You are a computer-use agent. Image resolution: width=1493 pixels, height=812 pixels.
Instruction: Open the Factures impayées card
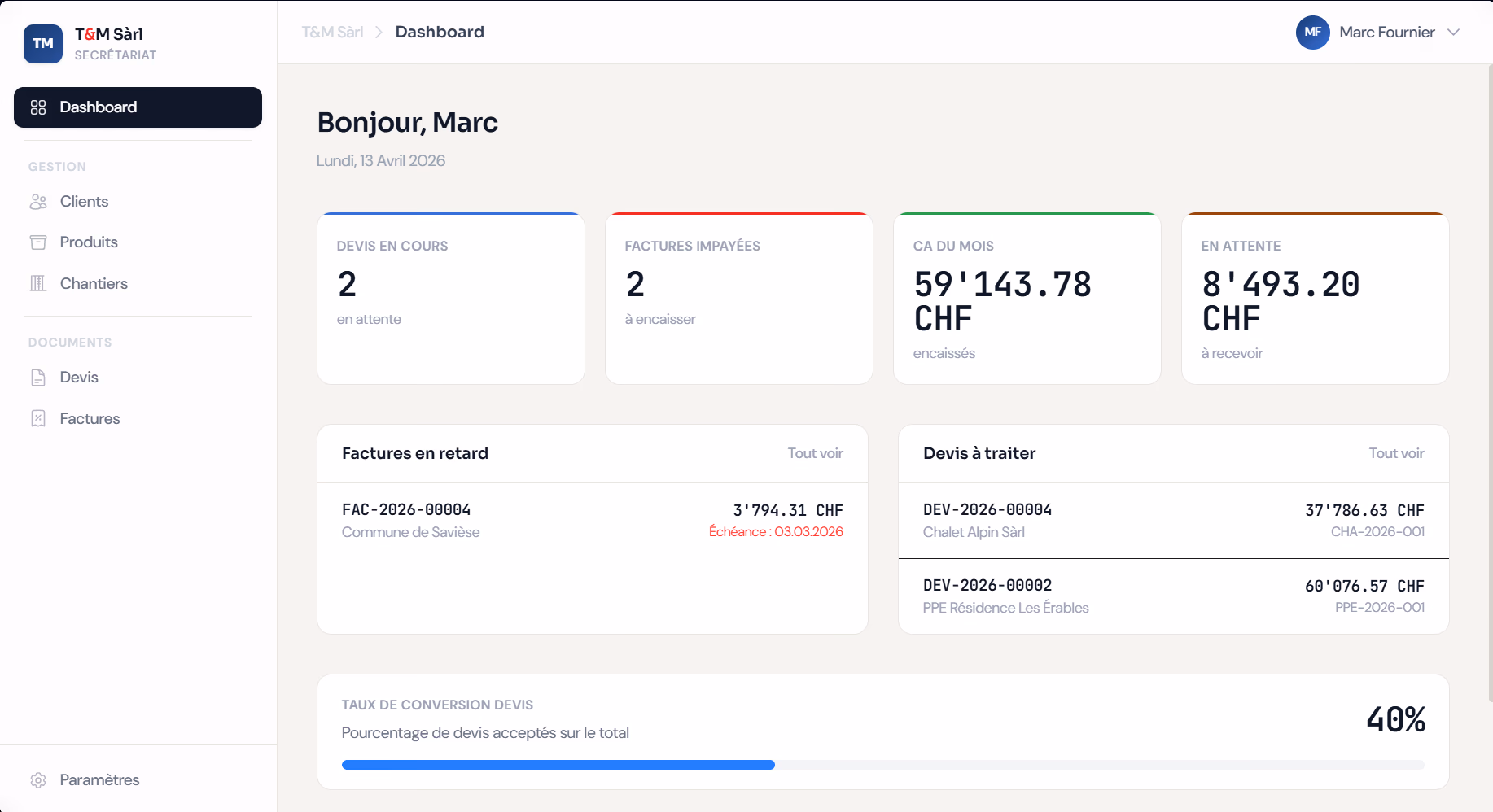pyautogui.click(x=739, y=299)
